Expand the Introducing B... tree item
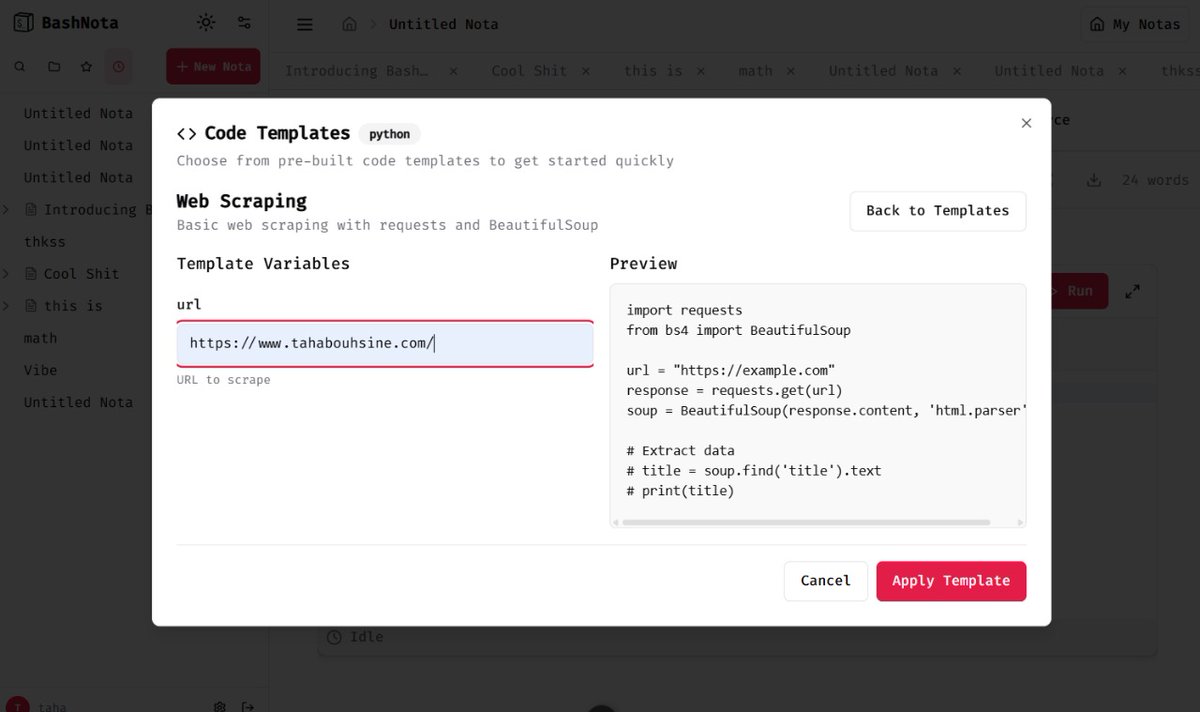1200x712 pixels. coord(6,210)
